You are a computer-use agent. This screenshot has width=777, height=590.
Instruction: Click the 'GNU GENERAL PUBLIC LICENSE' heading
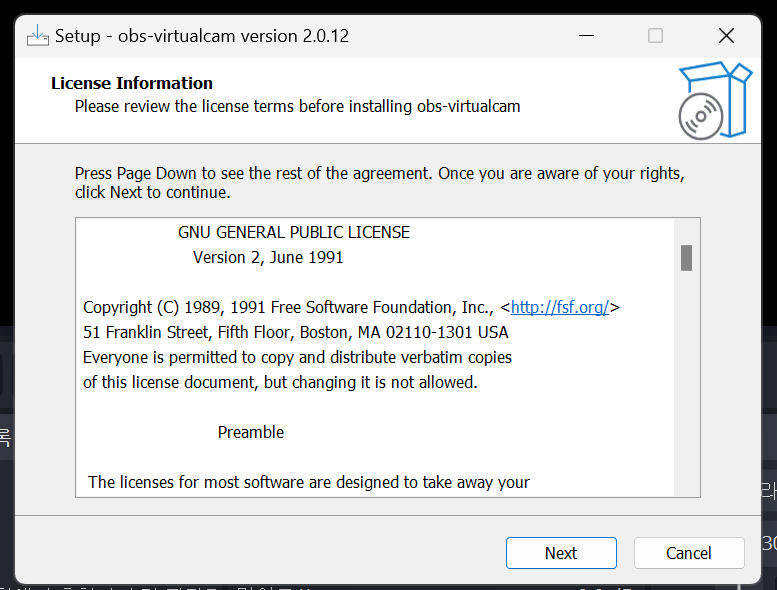[294, 232]
